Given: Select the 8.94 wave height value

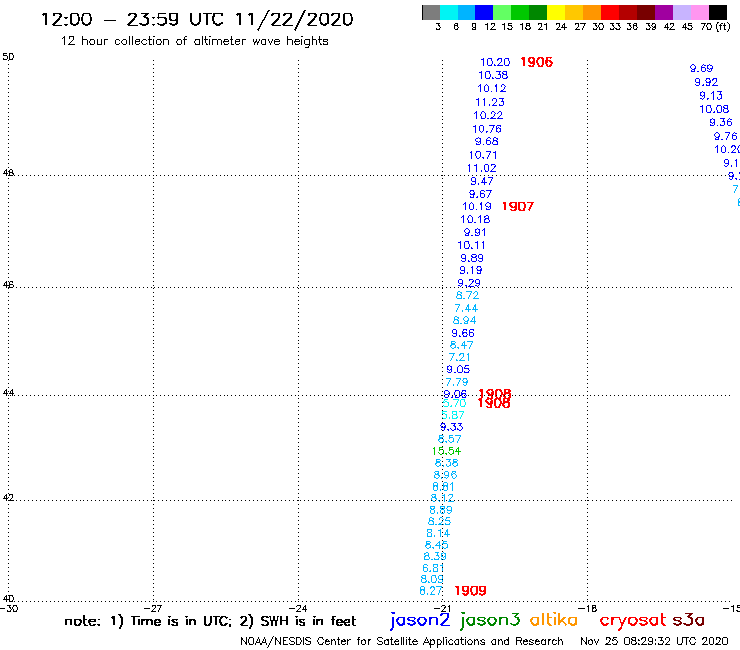Looking at the screenshot, I should (464, 320).
